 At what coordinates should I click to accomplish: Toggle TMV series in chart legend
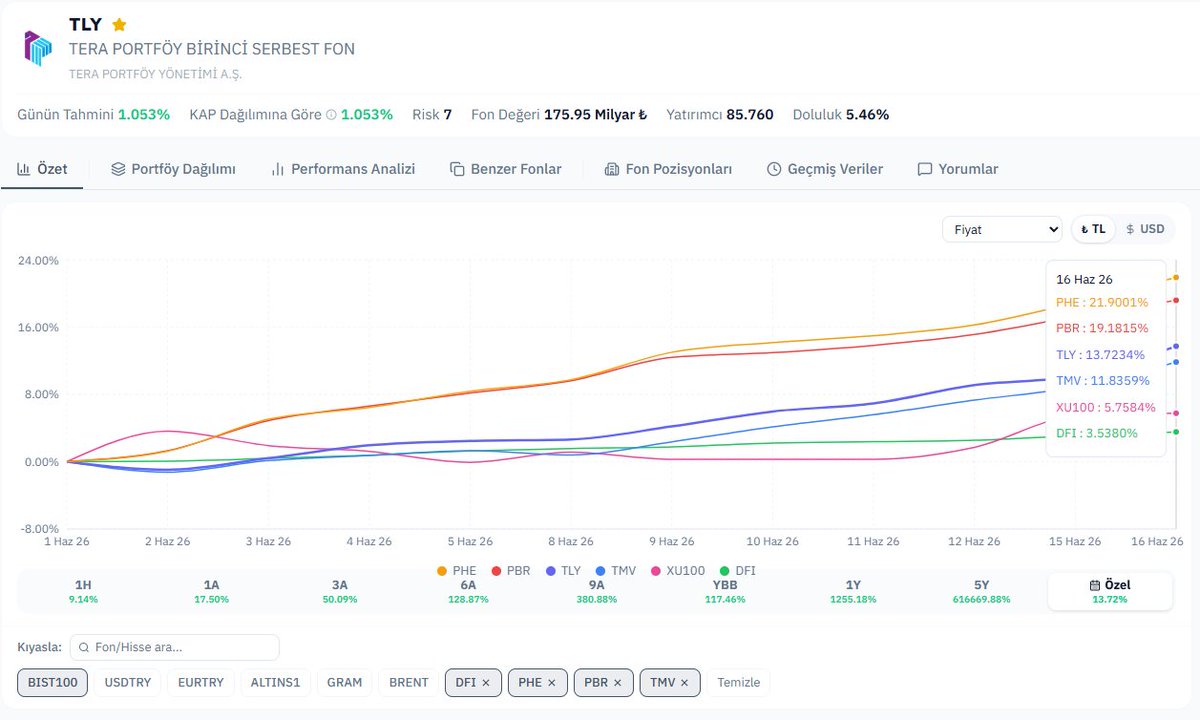click(616, 570)
